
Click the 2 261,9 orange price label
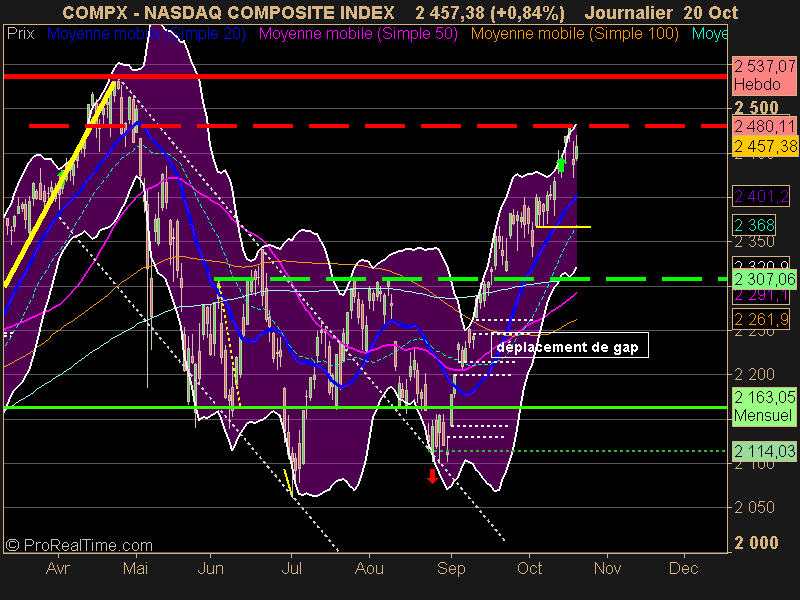pyautogui.click(x=761, y=319)
